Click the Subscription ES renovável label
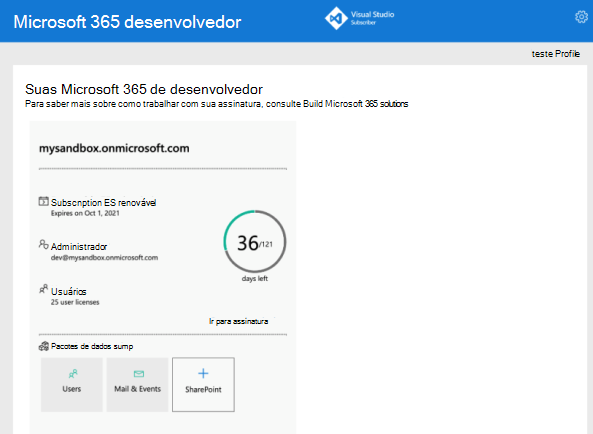 tap(104, 203)
